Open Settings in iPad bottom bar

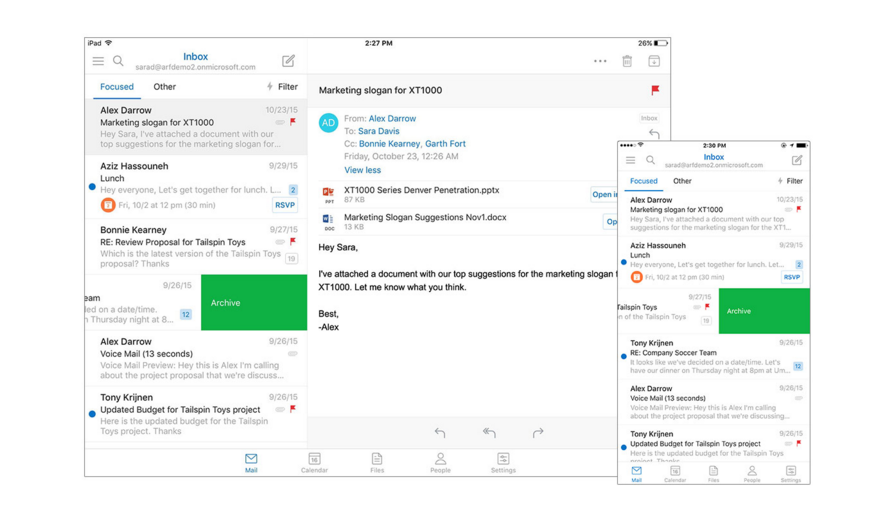503,462
